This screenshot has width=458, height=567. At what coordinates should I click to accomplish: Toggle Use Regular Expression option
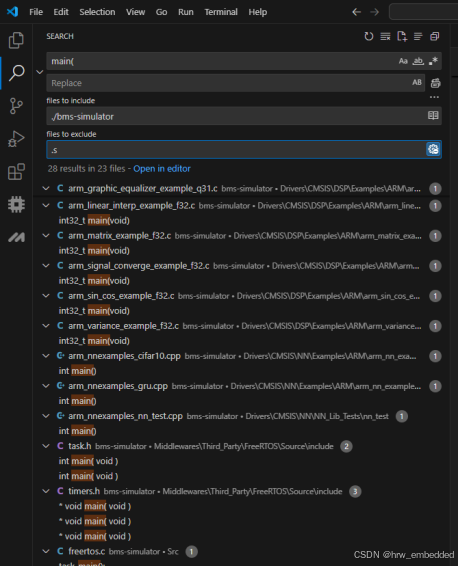point(433,61)
